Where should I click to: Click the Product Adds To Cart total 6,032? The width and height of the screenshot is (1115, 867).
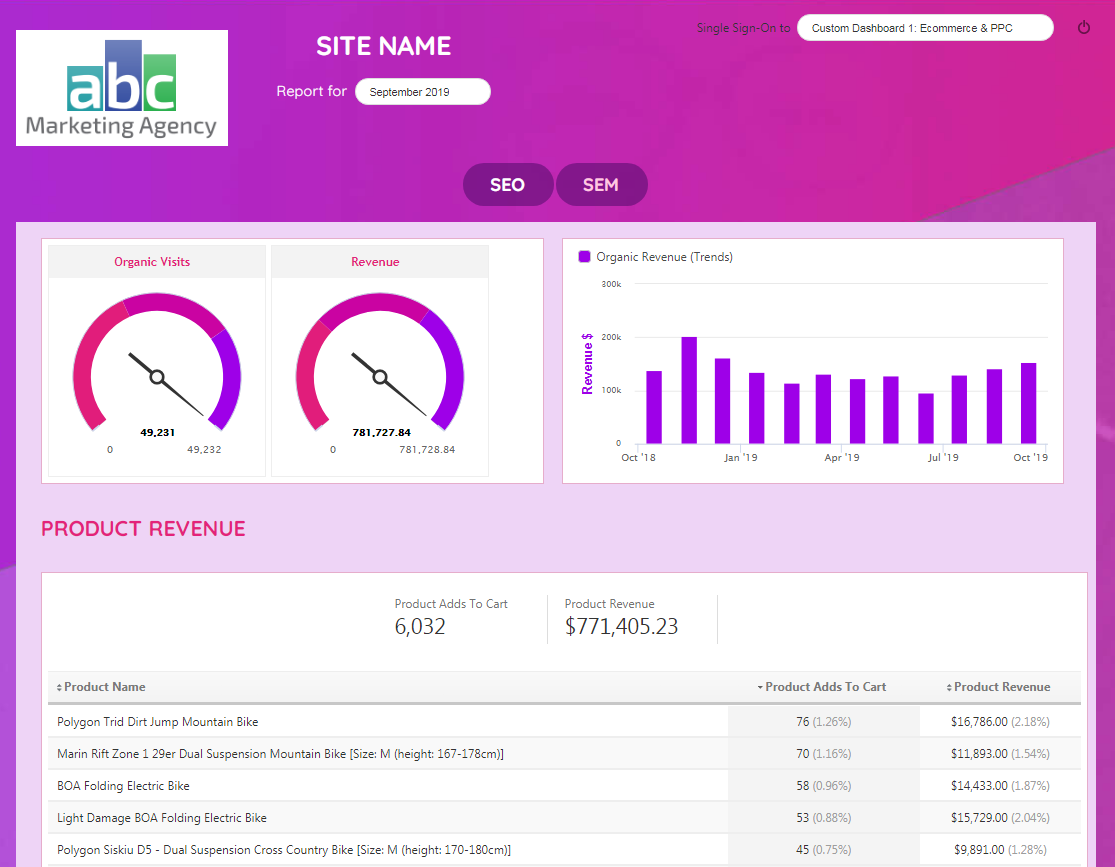tap(420, 627)
